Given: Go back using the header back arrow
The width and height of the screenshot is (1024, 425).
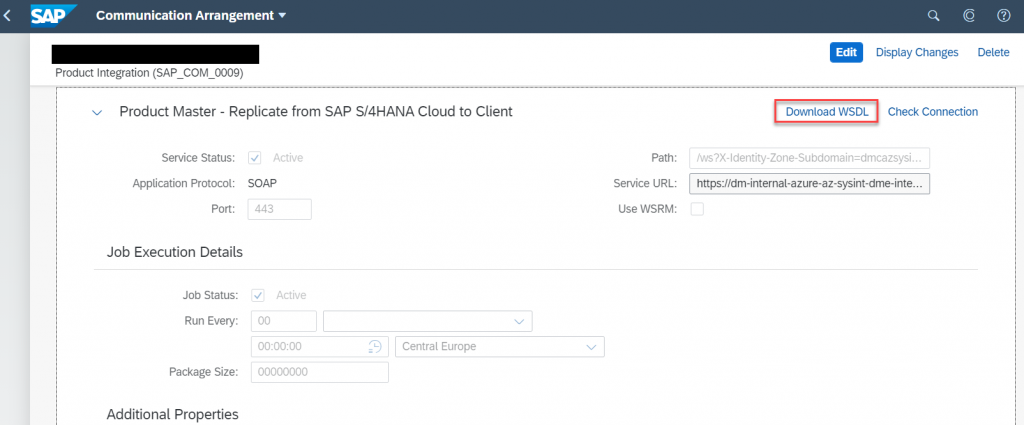Looking at the screenshot, I should [x=7, y=16].
